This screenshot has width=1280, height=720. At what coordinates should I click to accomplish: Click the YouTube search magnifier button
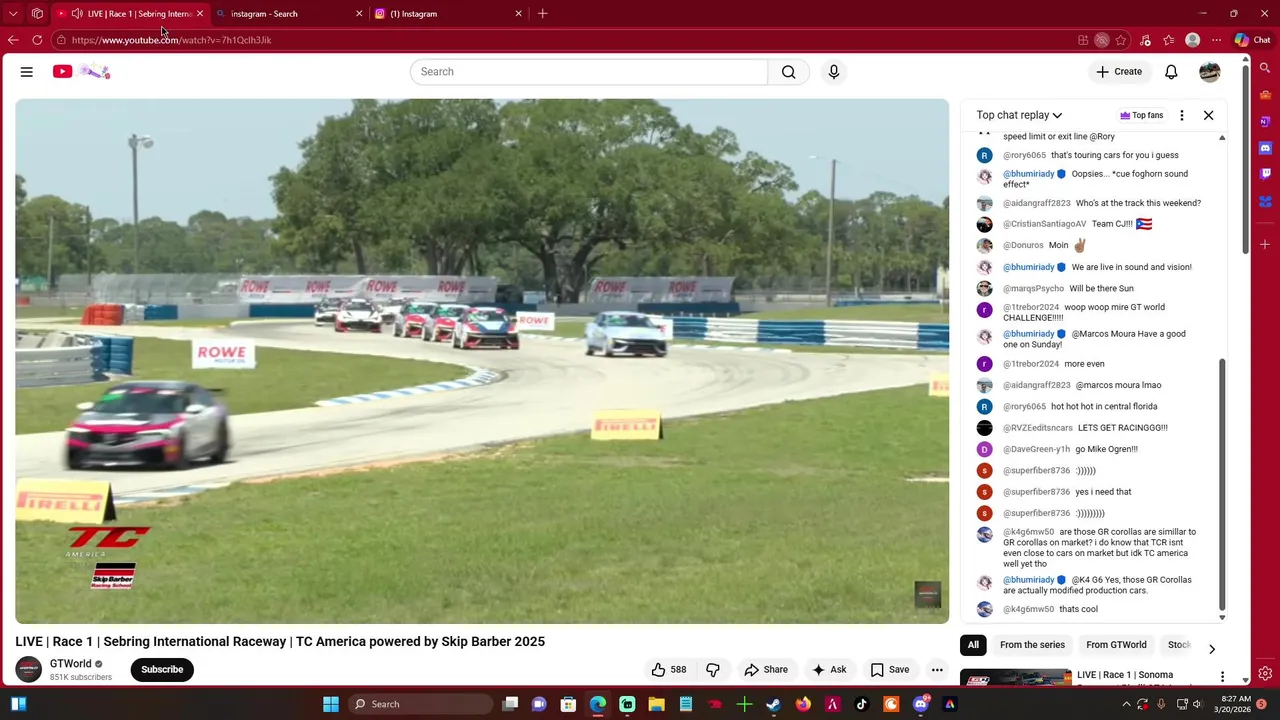[x=789, y=72]
